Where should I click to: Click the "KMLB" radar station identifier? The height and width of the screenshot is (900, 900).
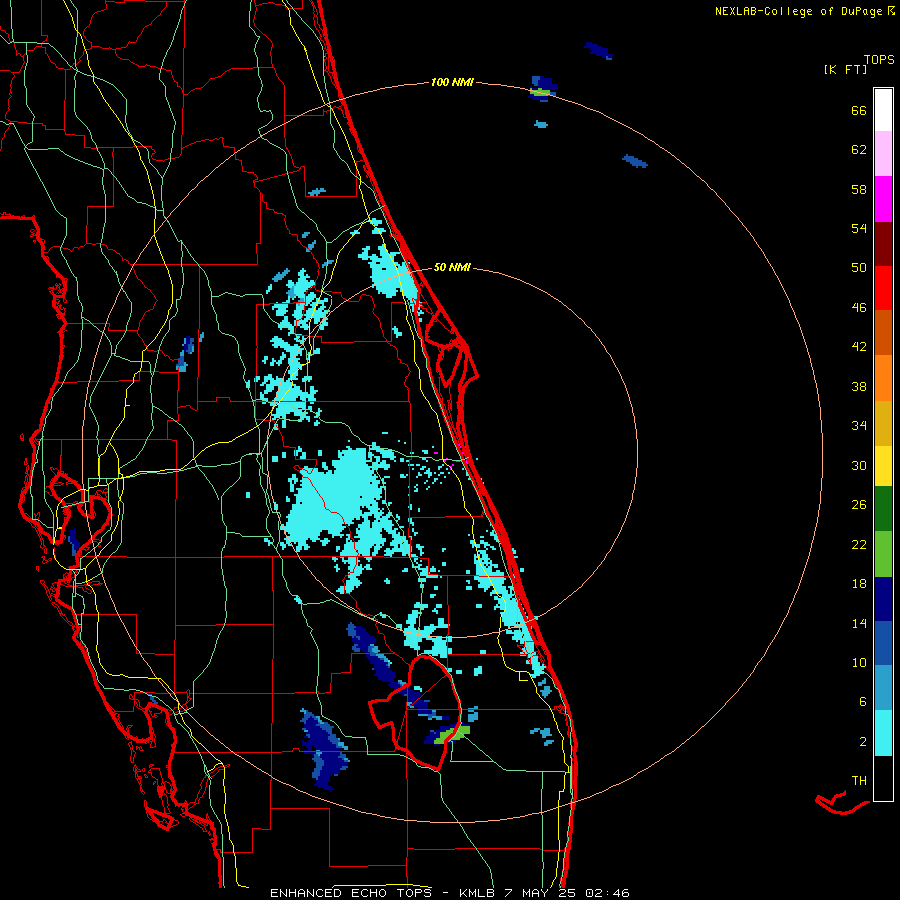tap(476, 893)
